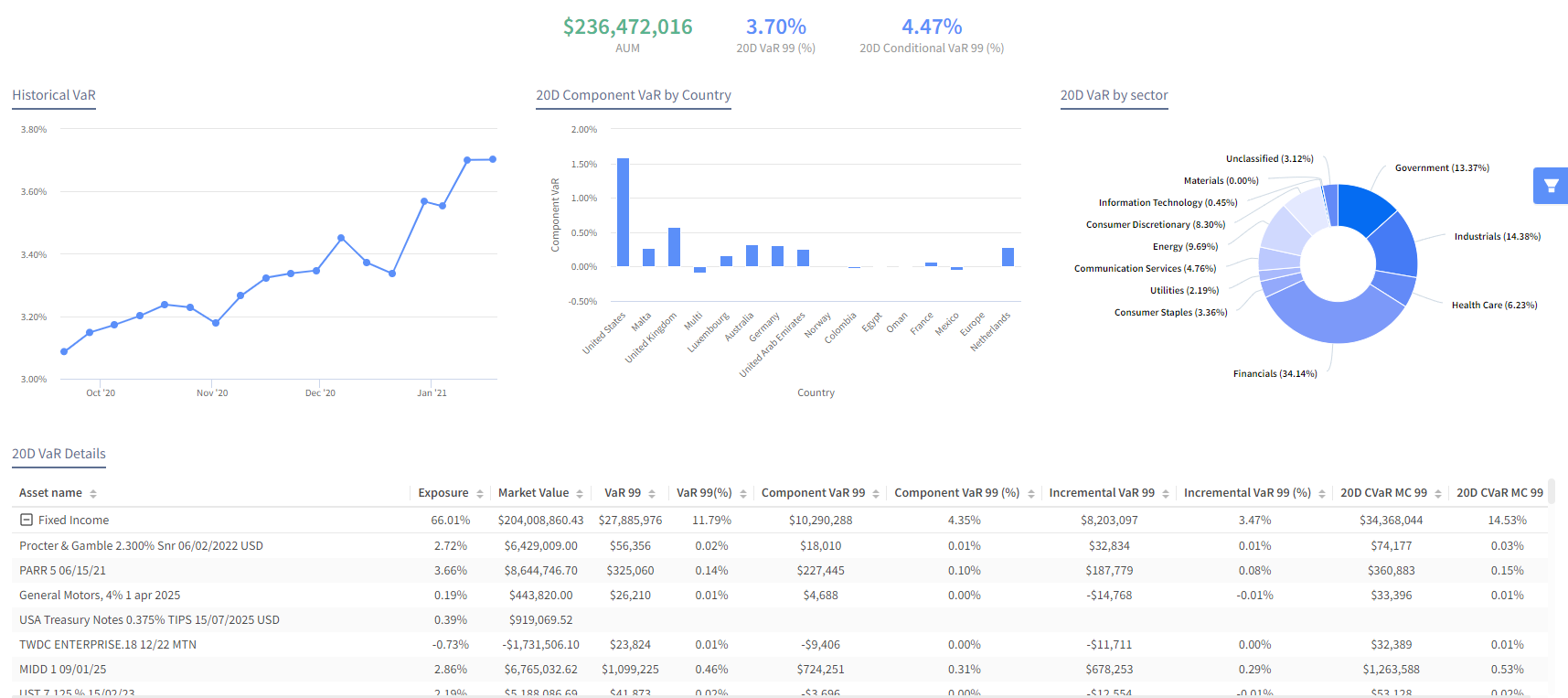Viewport: 1568px width, 698px height.
Task: Sort table by Market Value arrows
Action: point(580,494)
